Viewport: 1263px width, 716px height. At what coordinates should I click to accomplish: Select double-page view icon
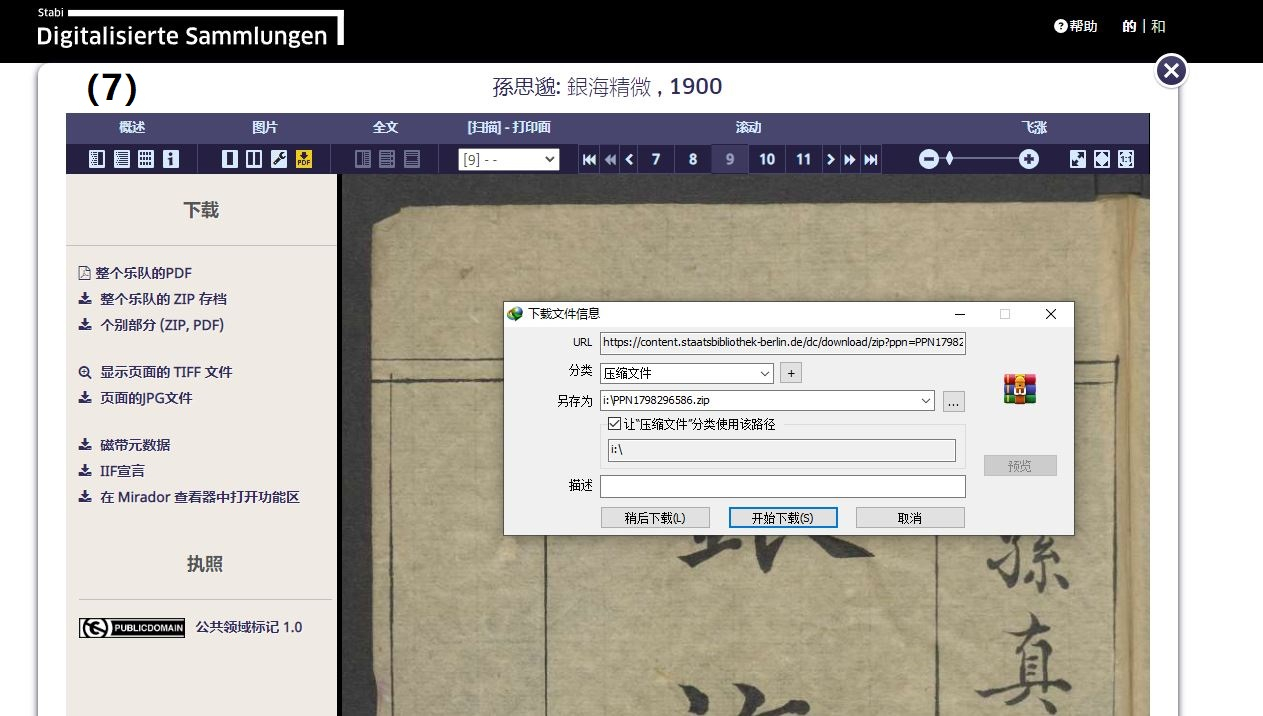tap(255, 159)
